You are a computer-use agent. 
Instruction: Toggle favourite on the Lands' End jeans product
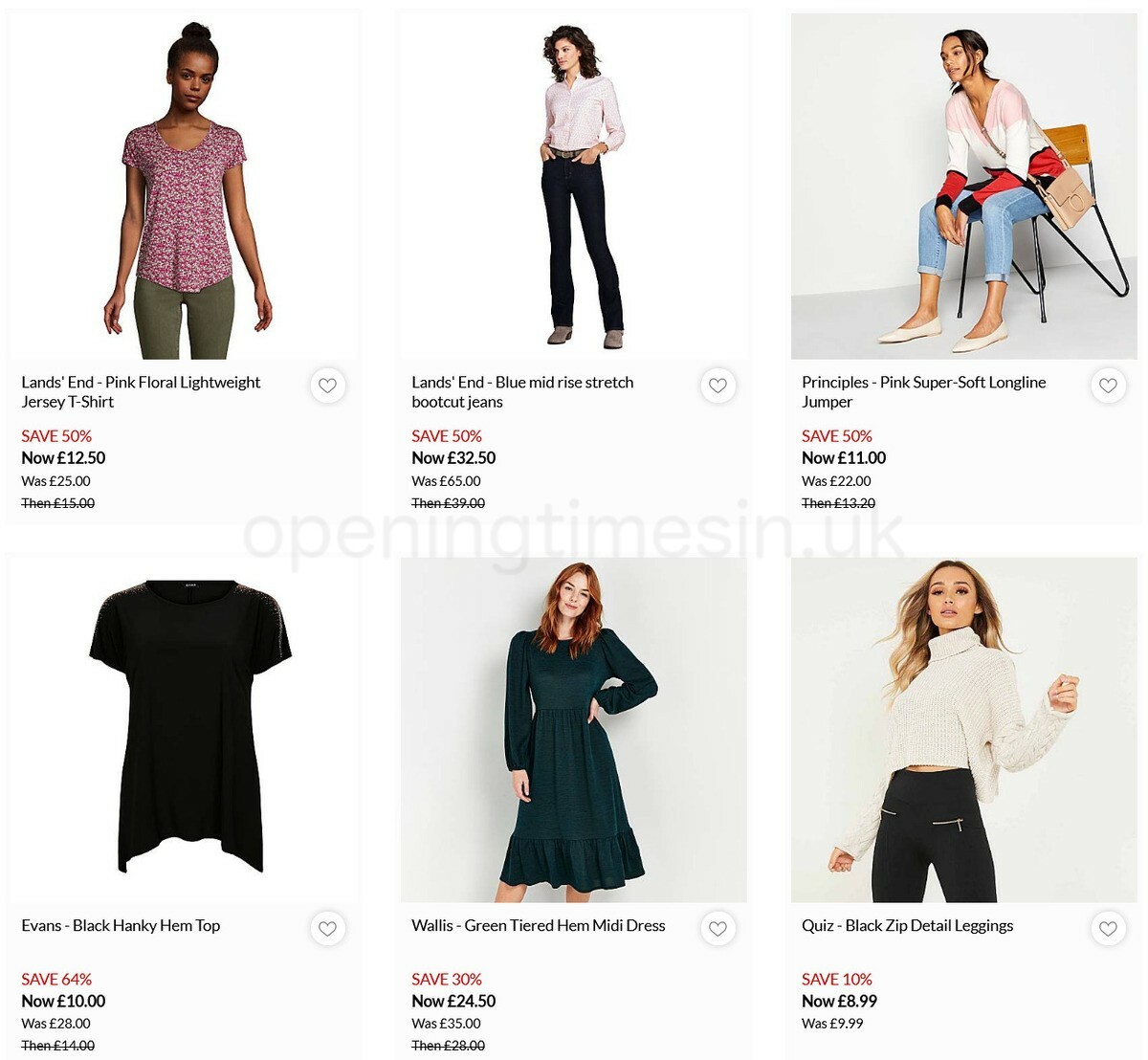[x=717, y=386]
